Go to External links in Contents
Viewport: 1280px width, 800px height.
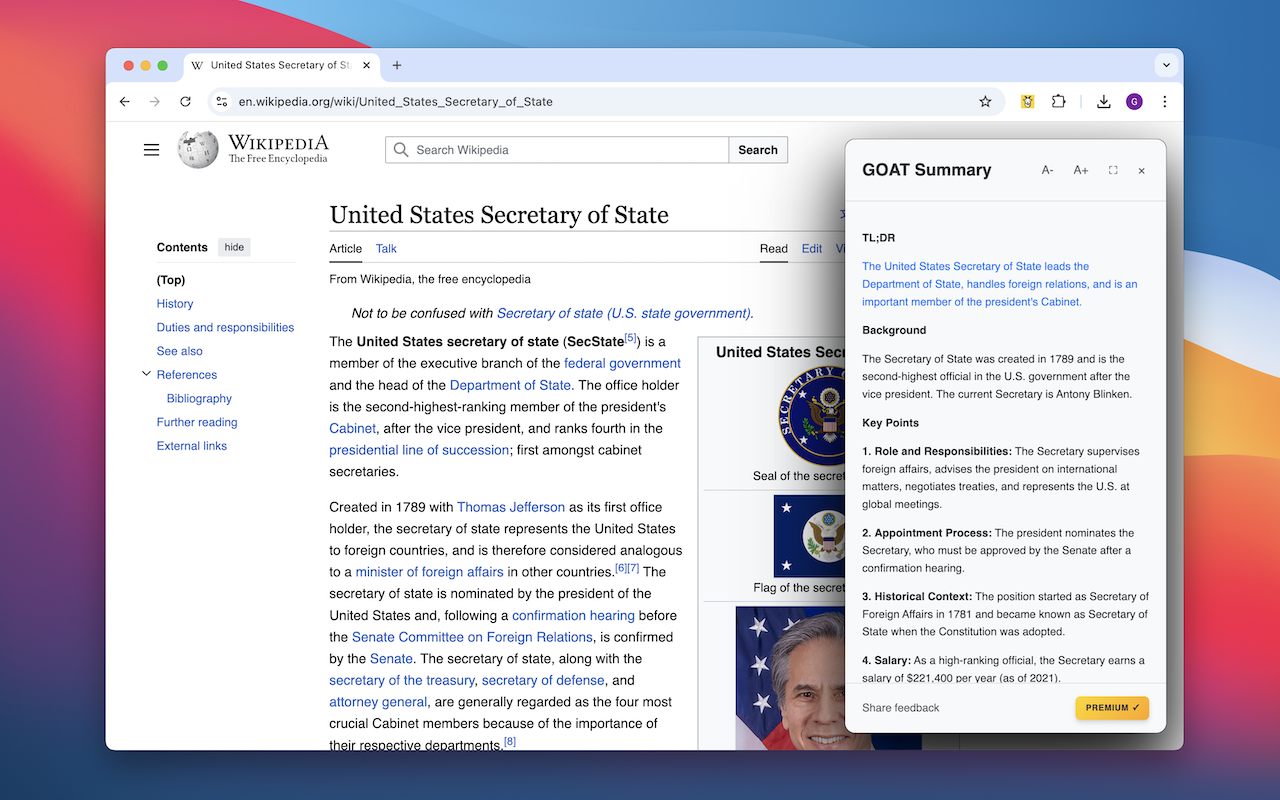click(x=192, y=446)
